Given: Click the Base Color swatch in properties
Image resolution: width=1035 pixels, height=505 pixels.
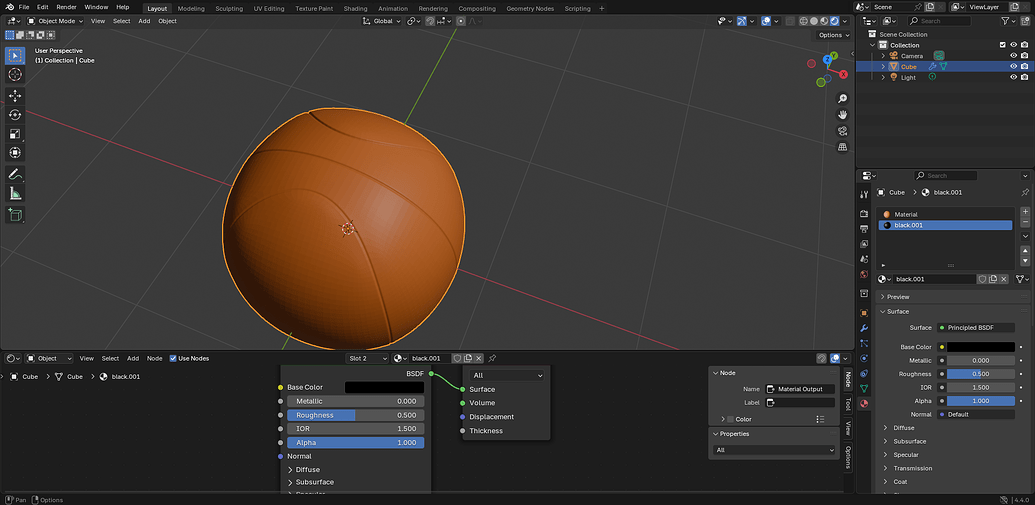Looking at the screenshot, I should click(981, 347).
